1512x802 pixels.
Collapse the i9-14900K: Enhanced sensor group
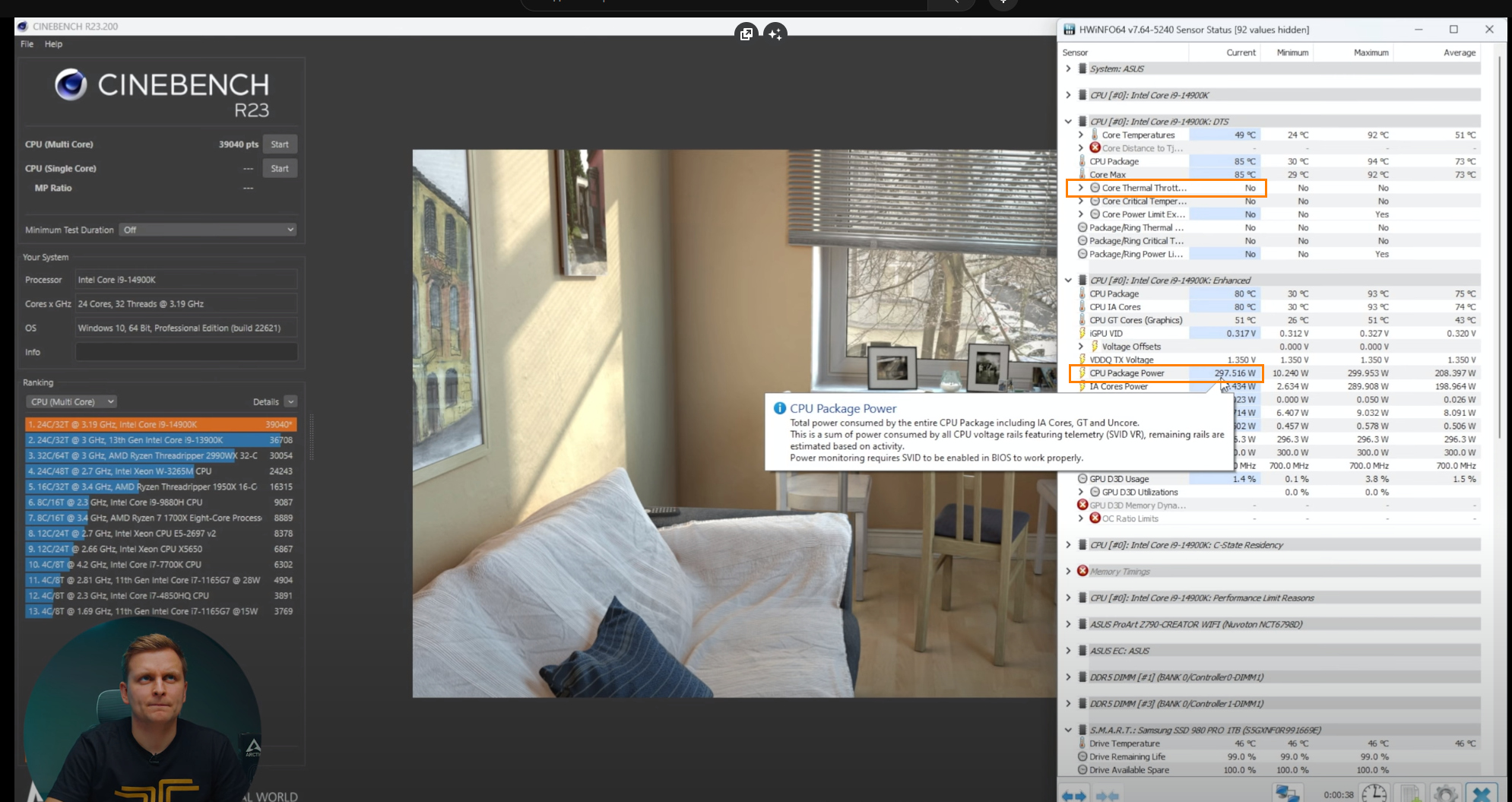(1068, 281)
